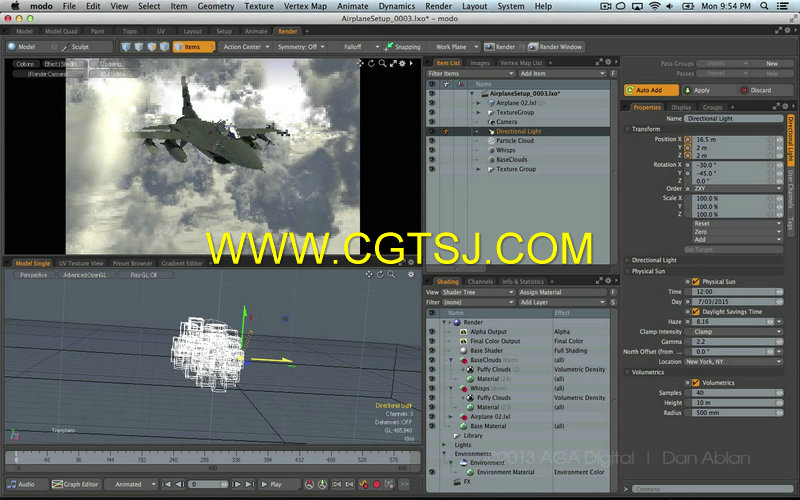Screen dimensions: 800x500
Task: Click the Render button in toolbar
Action: point(500,47)
